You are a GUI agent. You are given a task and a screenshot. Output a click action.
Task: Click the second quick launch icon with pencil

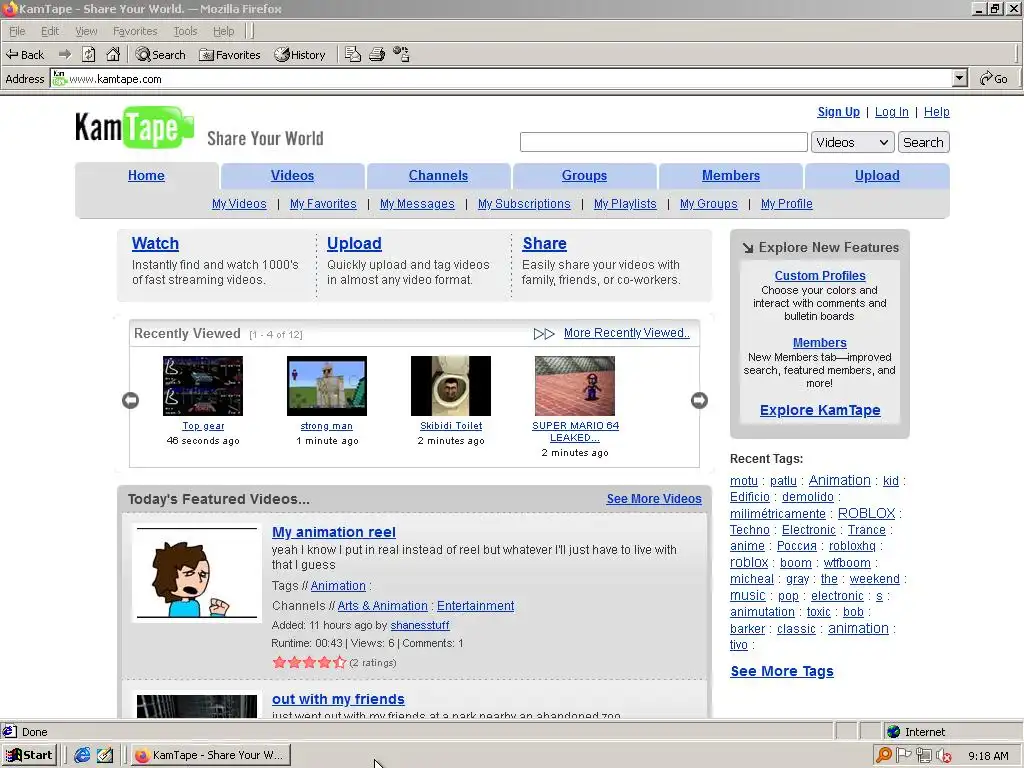[104, 755]
